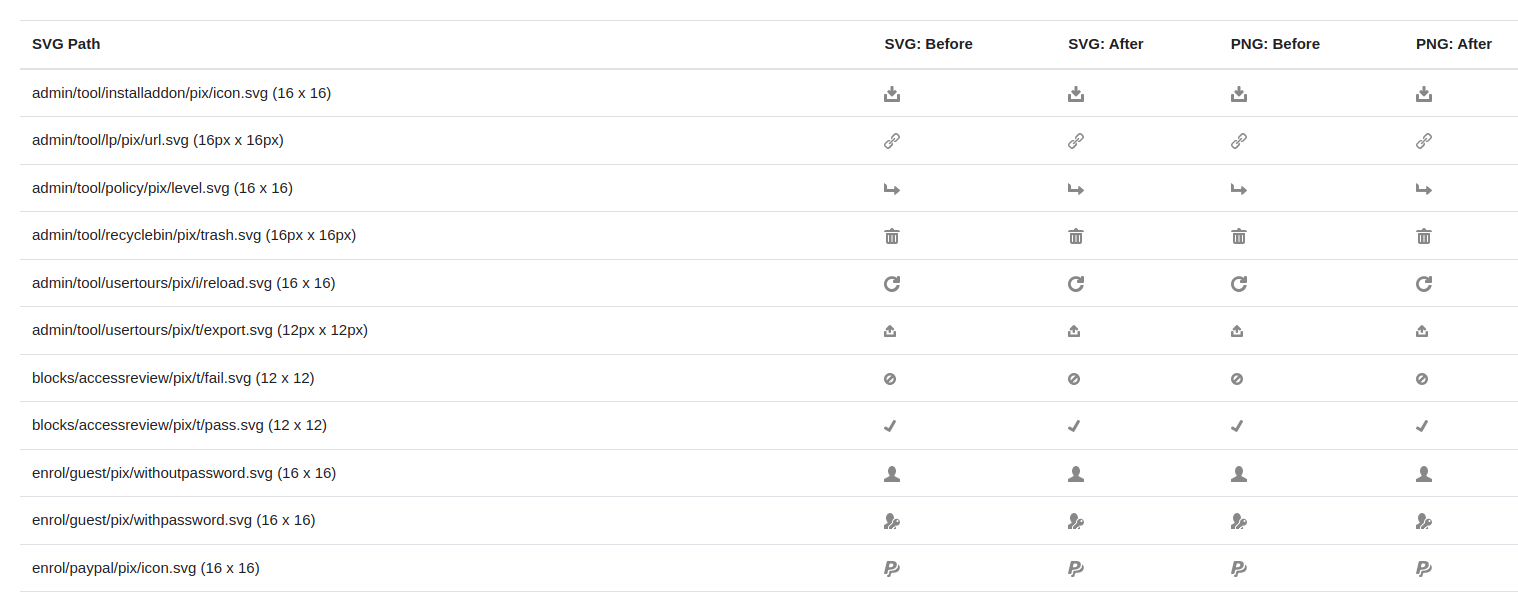Select the SVG: Before column header
The width and height of the screenshot is (1518, 596).
tap(928, 44)
